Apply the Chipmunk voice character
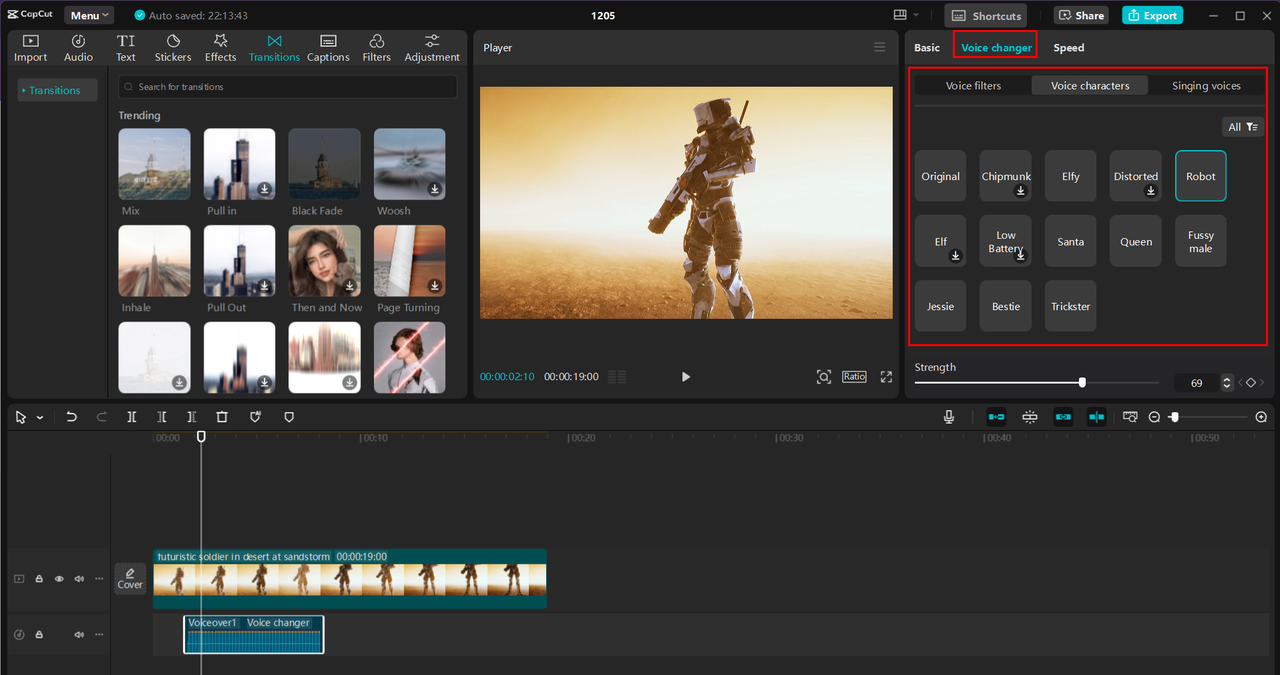 click(x=1006, y=176)
